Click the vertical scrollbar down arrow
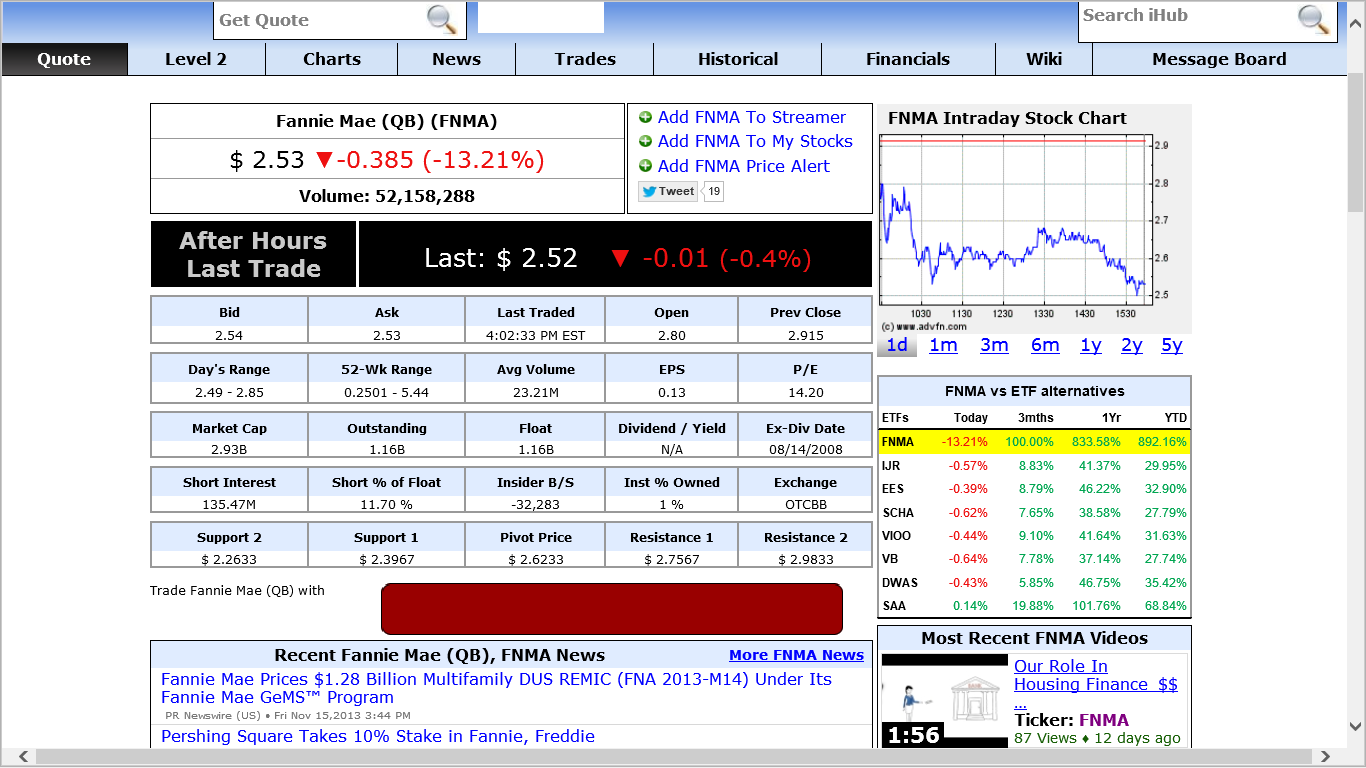The height and width of the screenshot is (768, 1366). coord(1356,729)
